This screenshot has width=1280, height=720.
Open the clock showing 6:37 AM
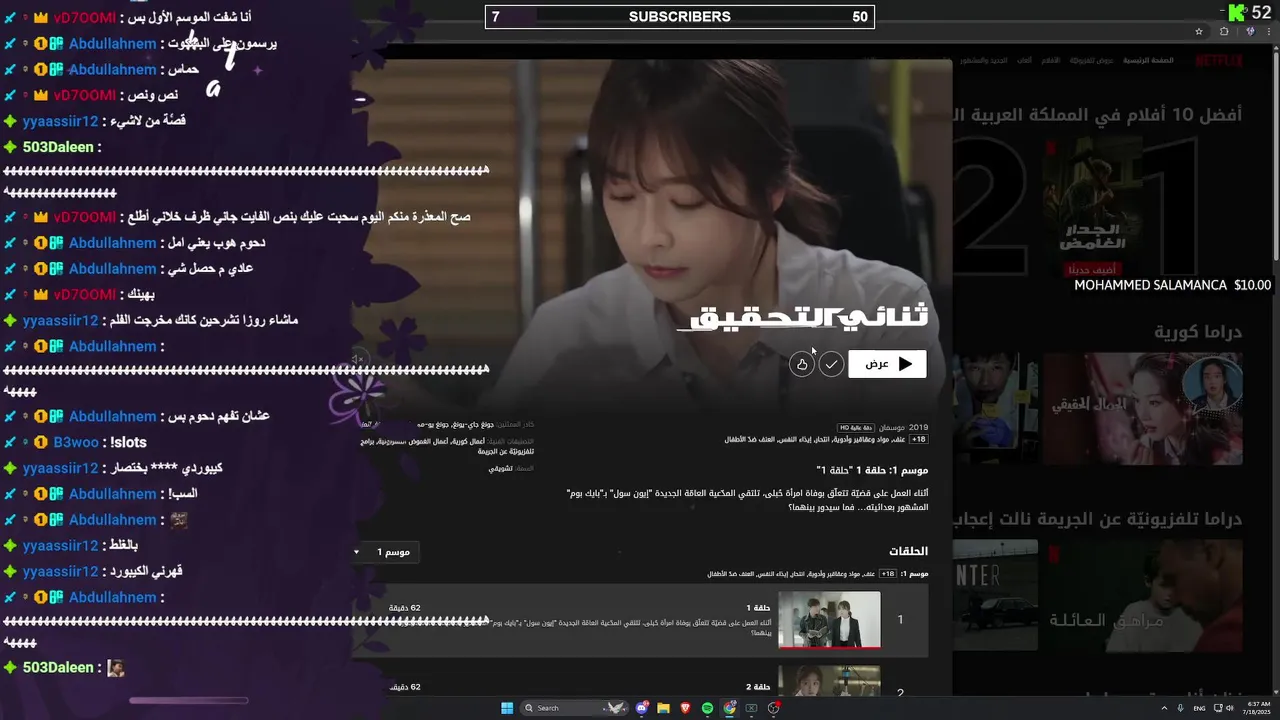pyautogui.click(x=1257, y=708)
